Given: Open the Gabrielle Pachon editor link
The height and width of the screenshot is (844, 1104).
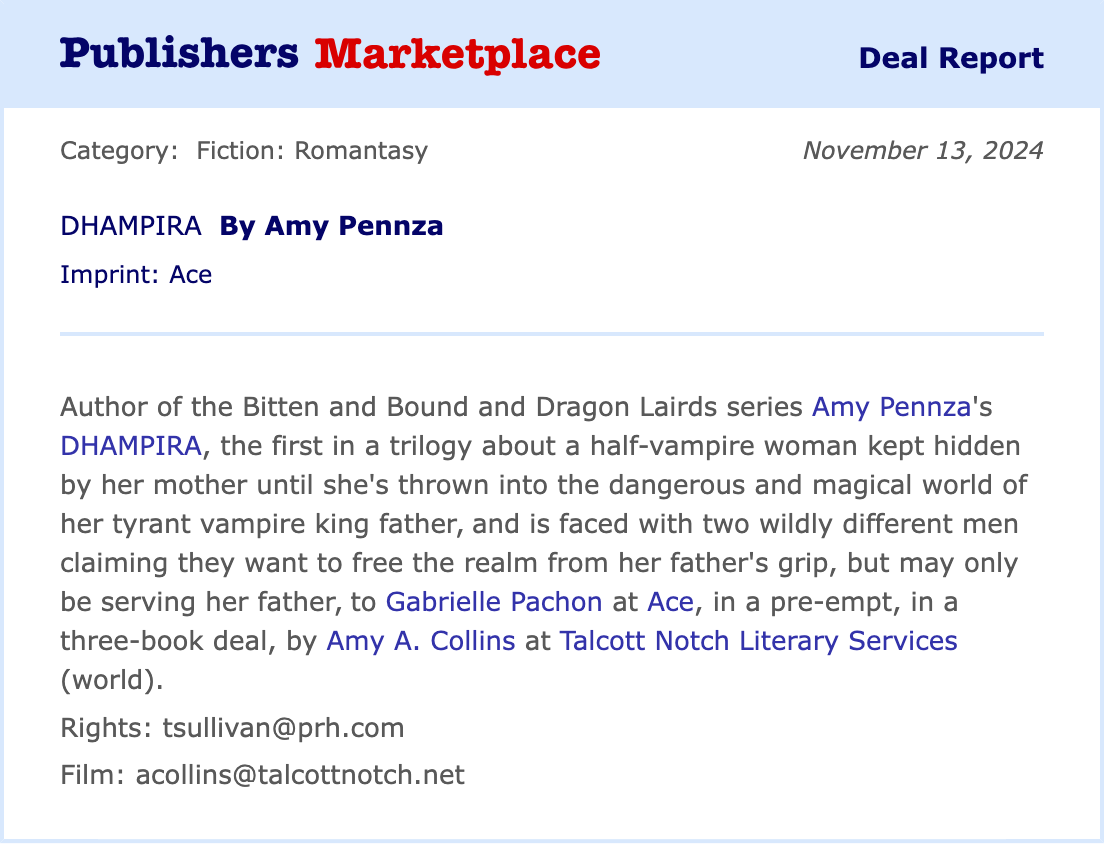Looking at the screenshot, I should click(x=494, y=602).
